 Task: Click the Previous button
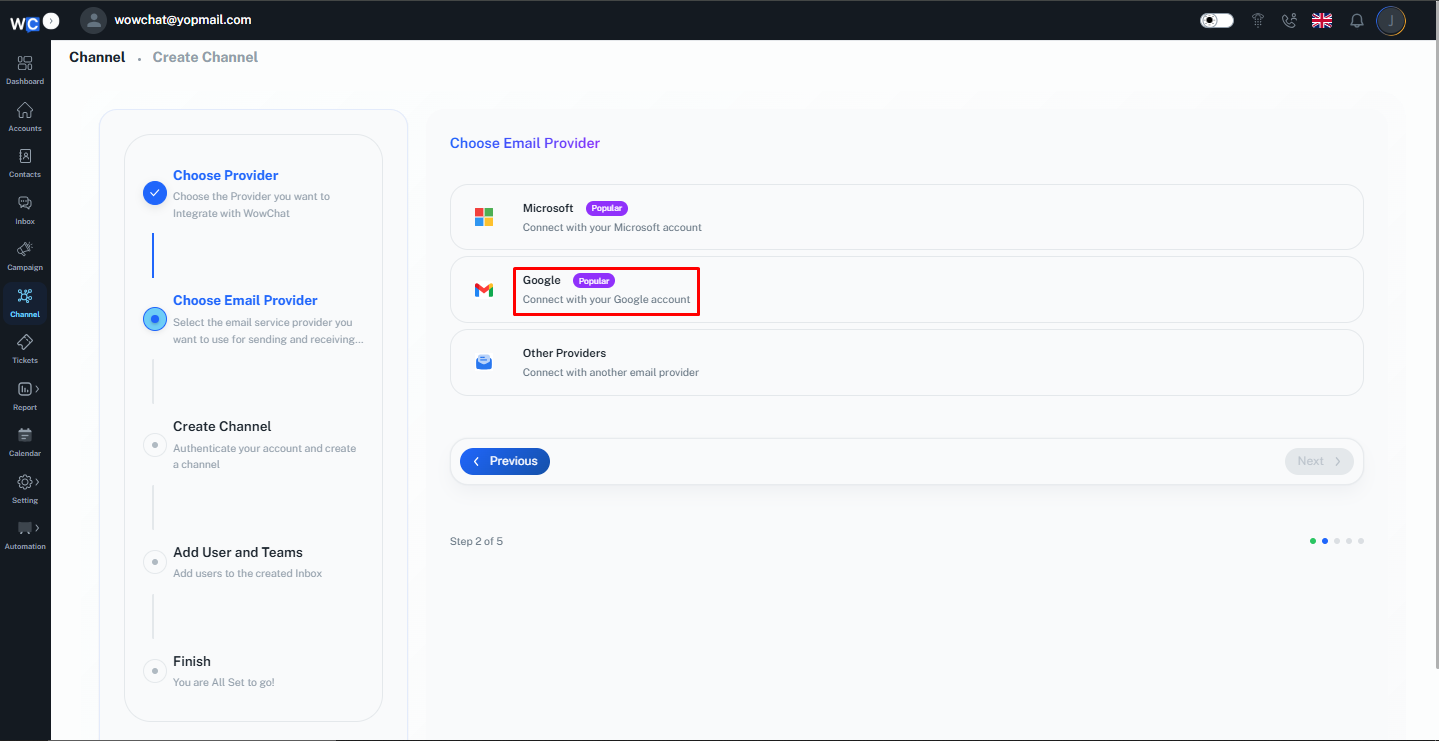click(505, 461)
